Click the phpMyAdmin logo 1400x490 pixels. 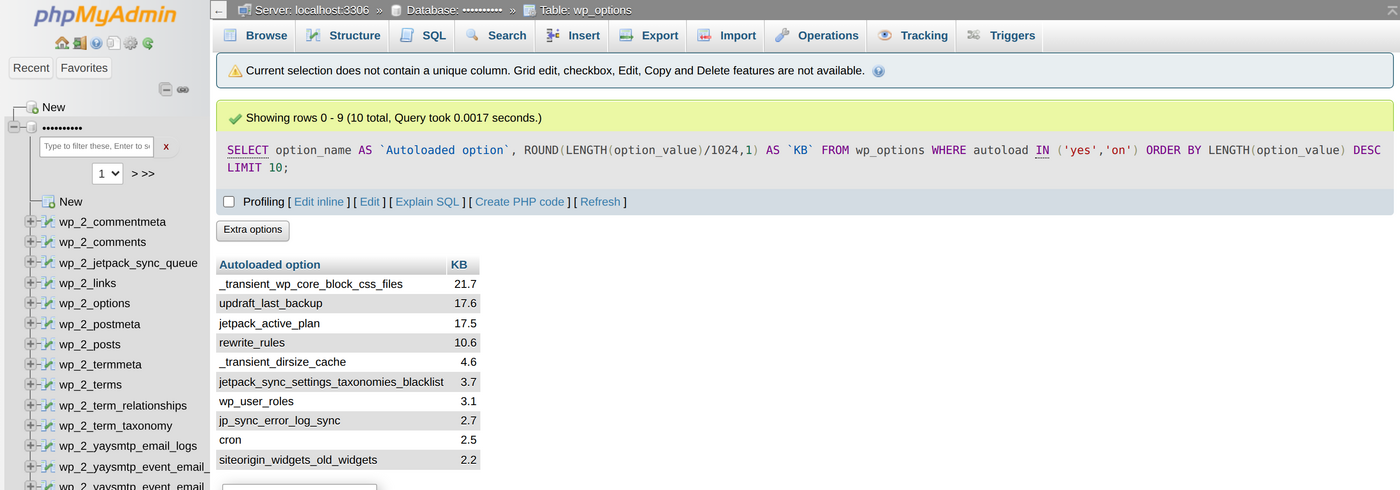pyautogui.click(x=105, y=16)
